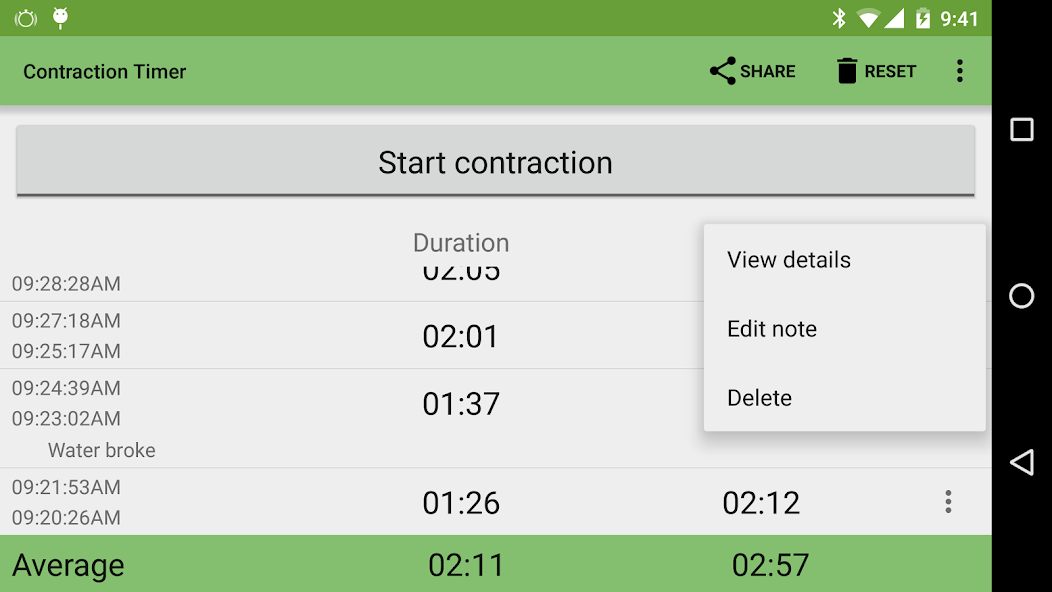
Task: Select Delete from the context menu
Action: 759,397
